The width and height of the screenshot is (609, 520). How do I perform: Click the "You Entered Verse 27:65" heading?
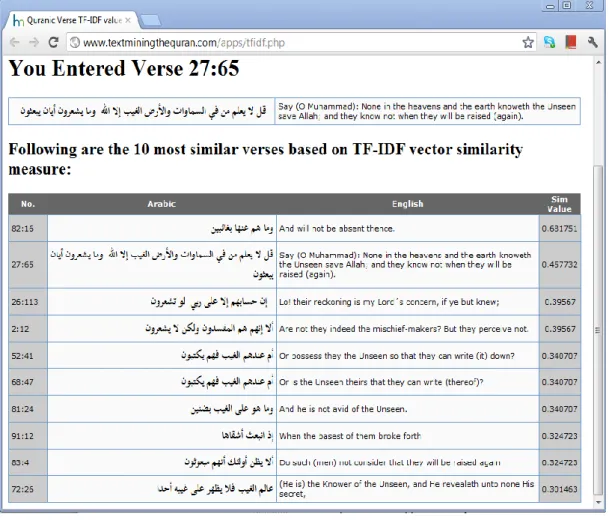(124, 69)
